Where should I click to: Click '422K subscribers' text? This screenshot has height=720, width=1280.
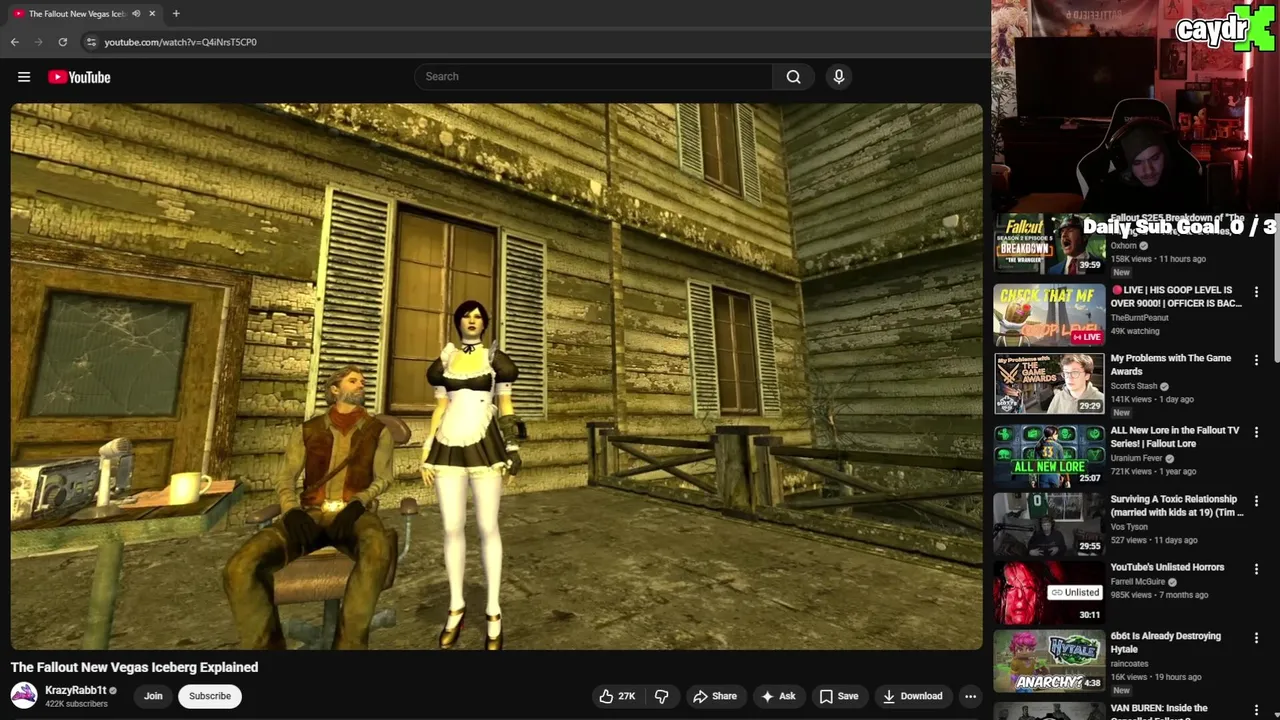point(76,704)
